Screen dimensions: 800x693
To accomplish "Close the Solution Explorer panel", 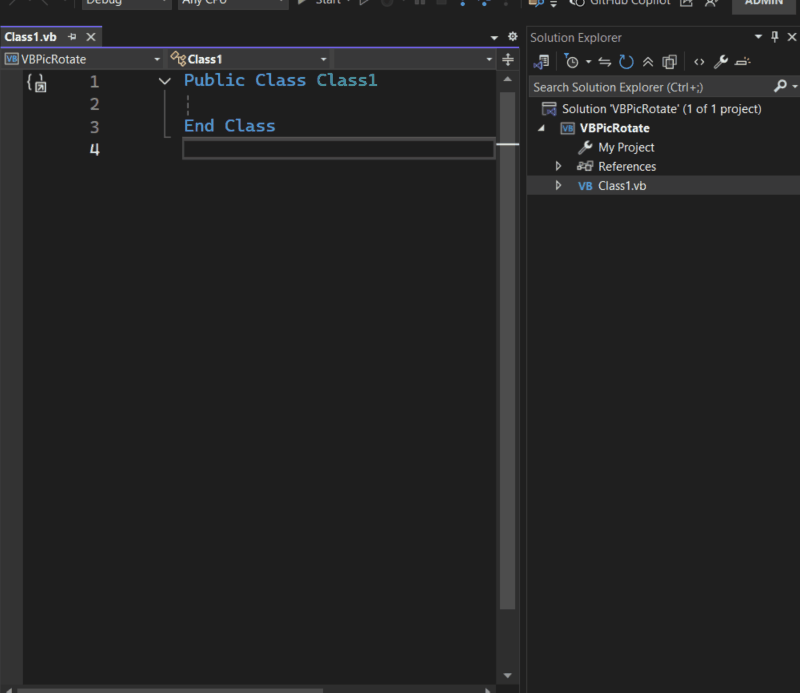I will click(x=792, y=37).
